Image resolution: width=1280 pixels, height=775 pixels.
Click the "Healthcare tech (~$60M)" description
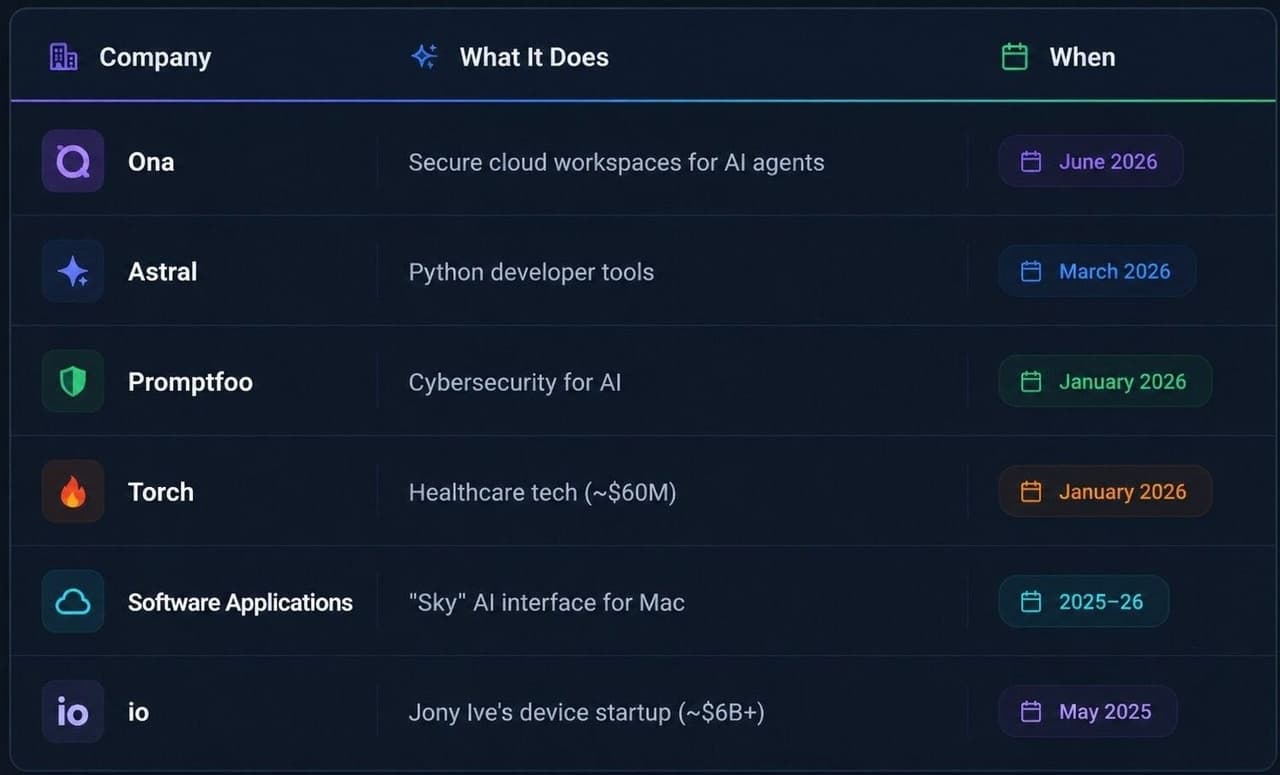(x=542, y=492)
